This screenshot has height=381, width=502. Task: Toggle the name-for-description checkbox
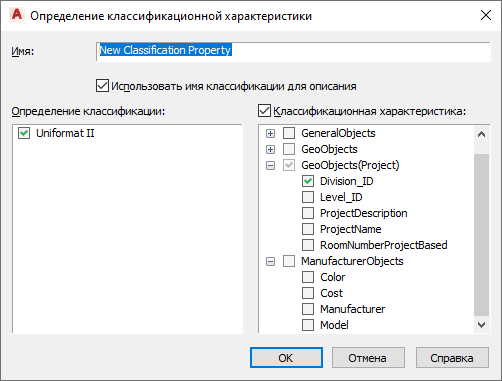coord(102,86)
